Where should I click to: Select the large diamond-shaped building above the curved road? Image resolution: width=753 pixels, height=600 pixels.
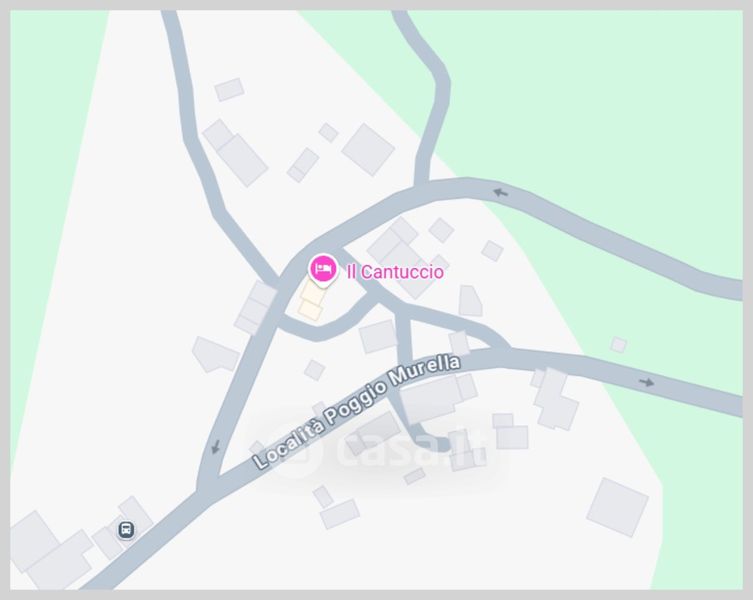point(368,149)
